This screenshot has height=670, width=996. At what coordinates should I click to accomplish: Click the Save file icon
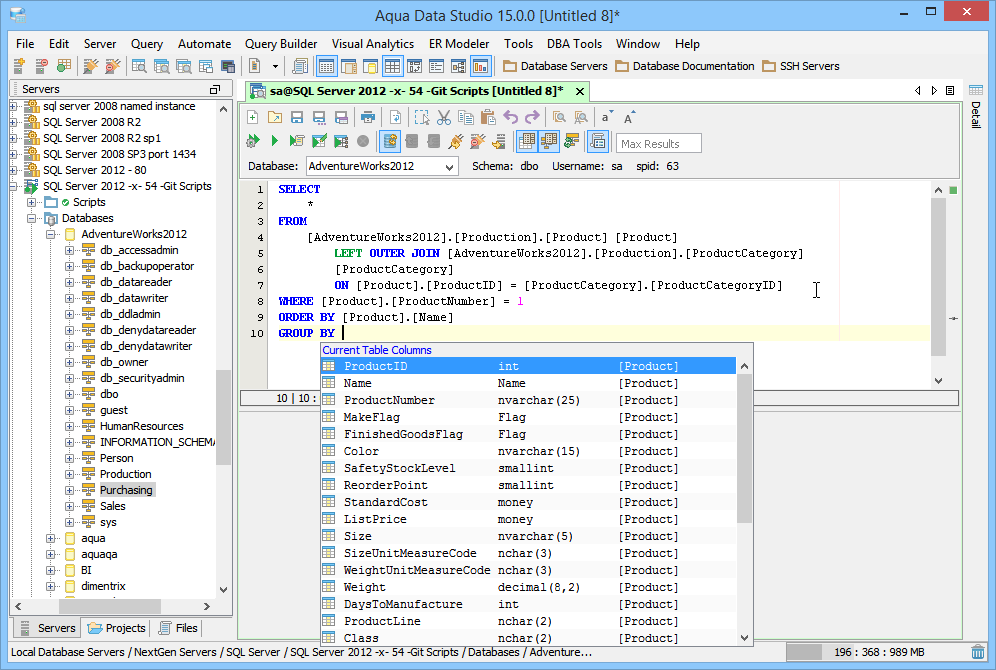tap(297, 117)
